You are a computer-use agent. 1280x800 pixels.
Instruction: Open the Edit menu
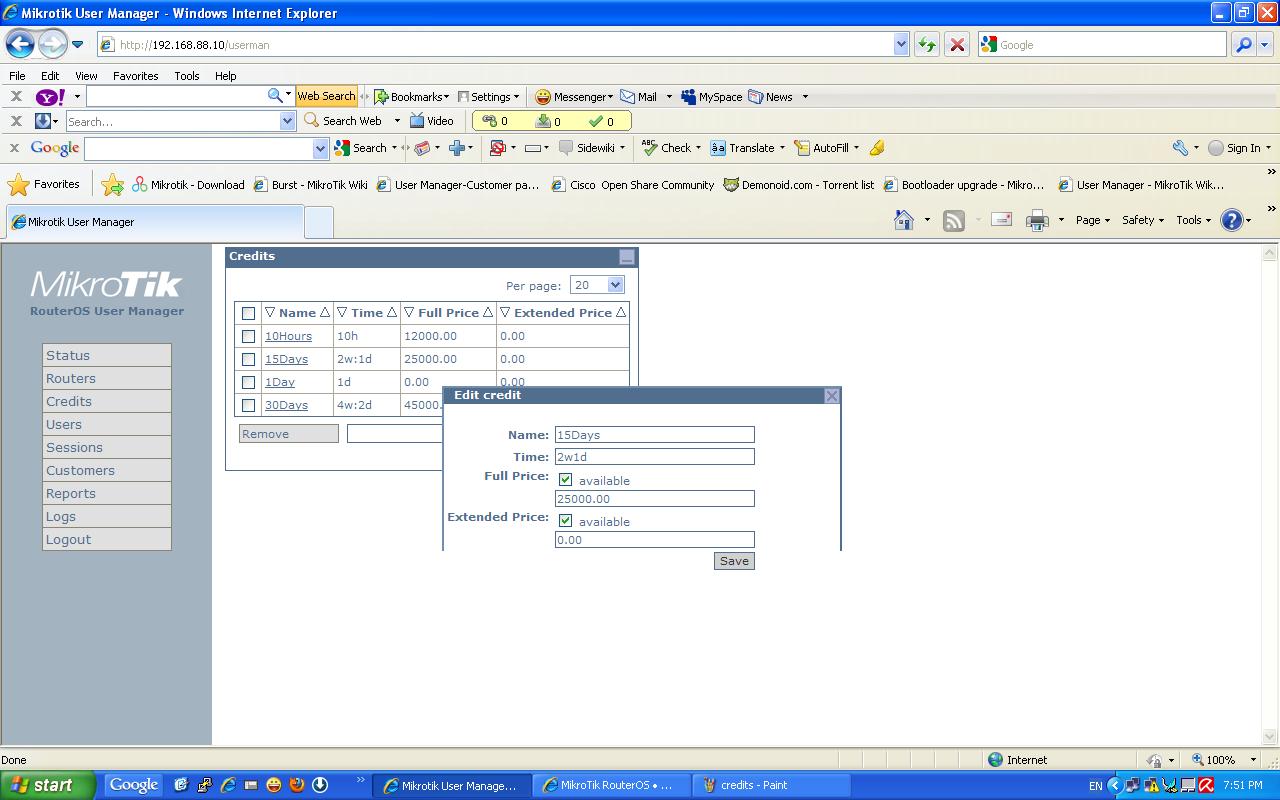pyautogui.click(x=50, y=76)
